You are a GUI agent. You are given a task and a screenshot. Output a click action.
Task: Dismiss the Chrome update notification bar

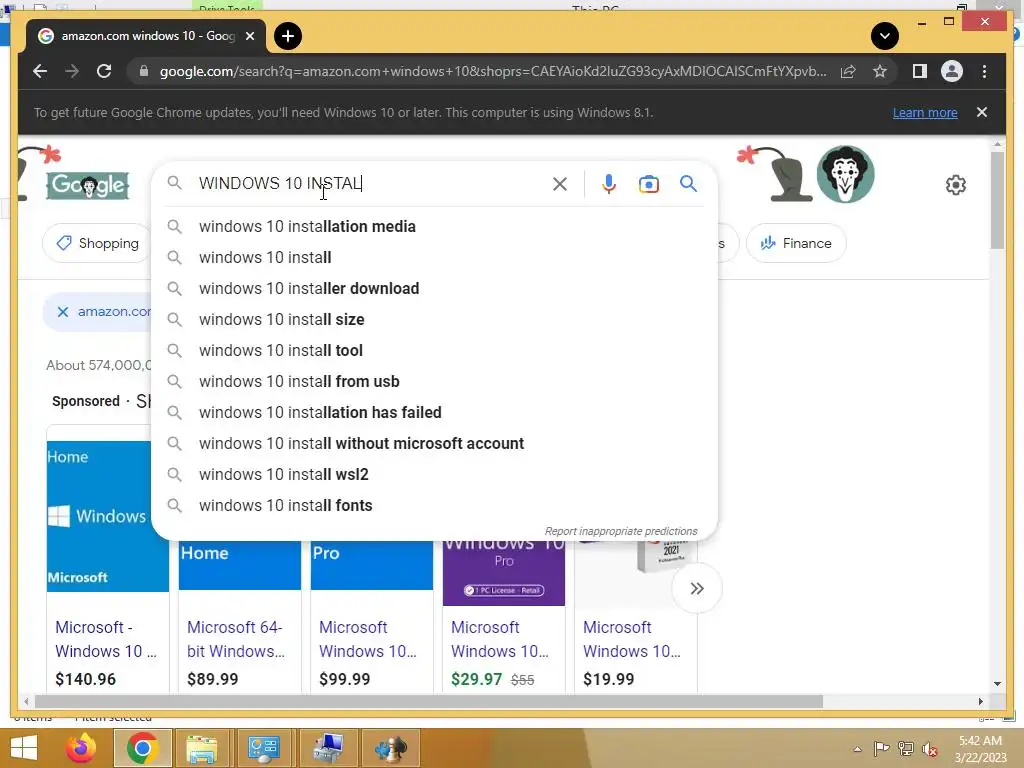[x=982, y=112]
